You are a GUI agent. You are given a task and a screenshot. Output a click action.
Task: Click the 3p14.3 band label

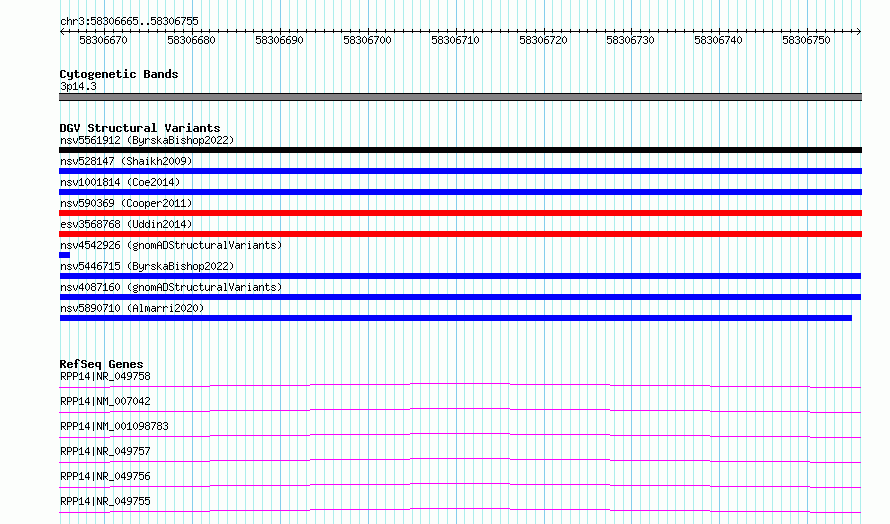point(78,86)
